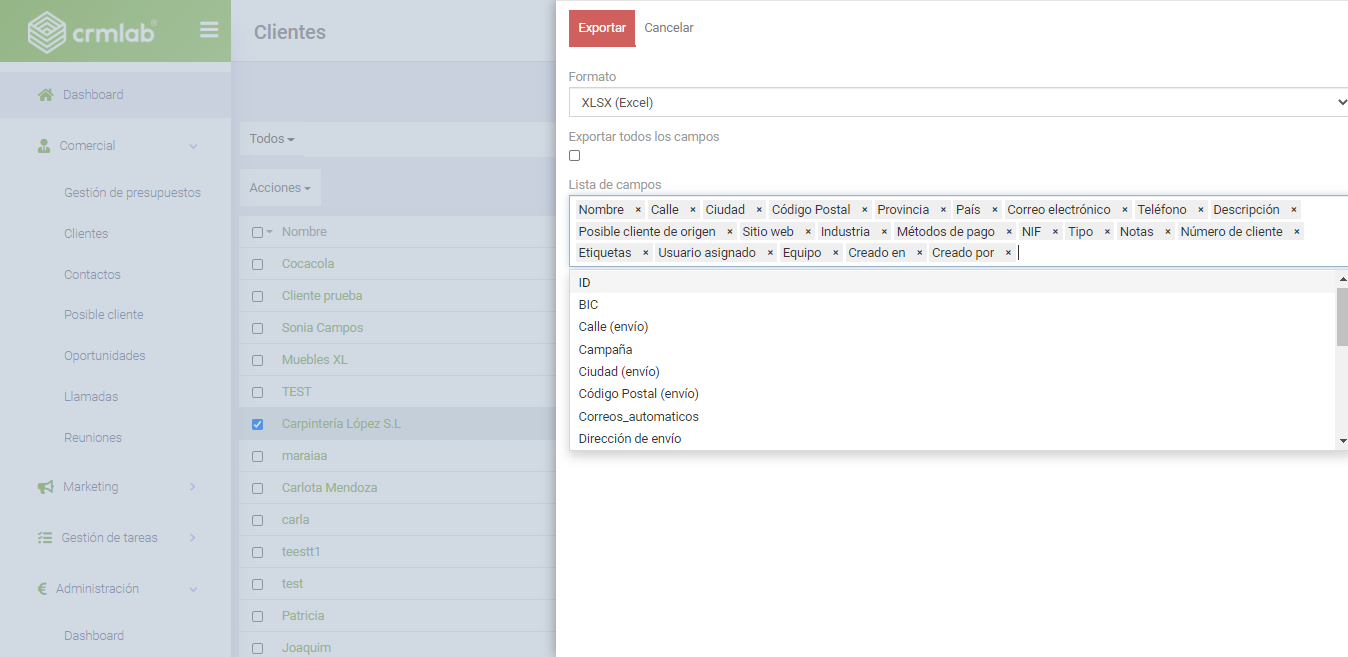Enable Exportar todos los campos checkbox
Image resolution: width=1348 pixels, height=657 pixels.
(x=575, y=156)
